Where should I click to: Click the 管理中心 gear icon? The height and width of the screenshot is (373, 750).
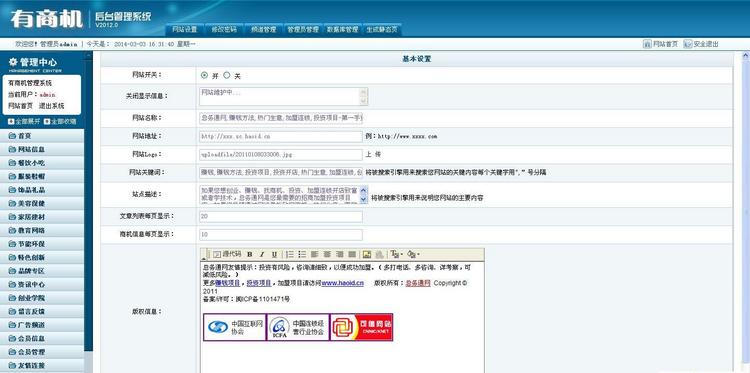pos(13,62)
